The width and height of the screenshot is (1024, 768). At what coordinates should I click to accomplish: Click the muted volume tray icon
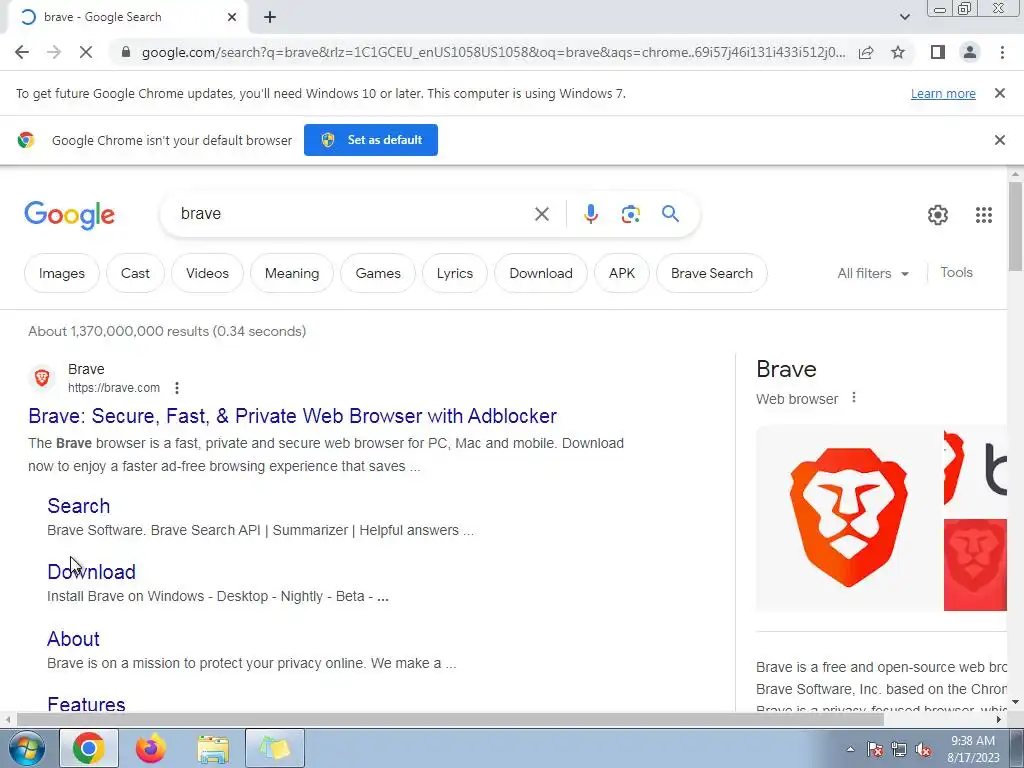(x=923, y=749)
